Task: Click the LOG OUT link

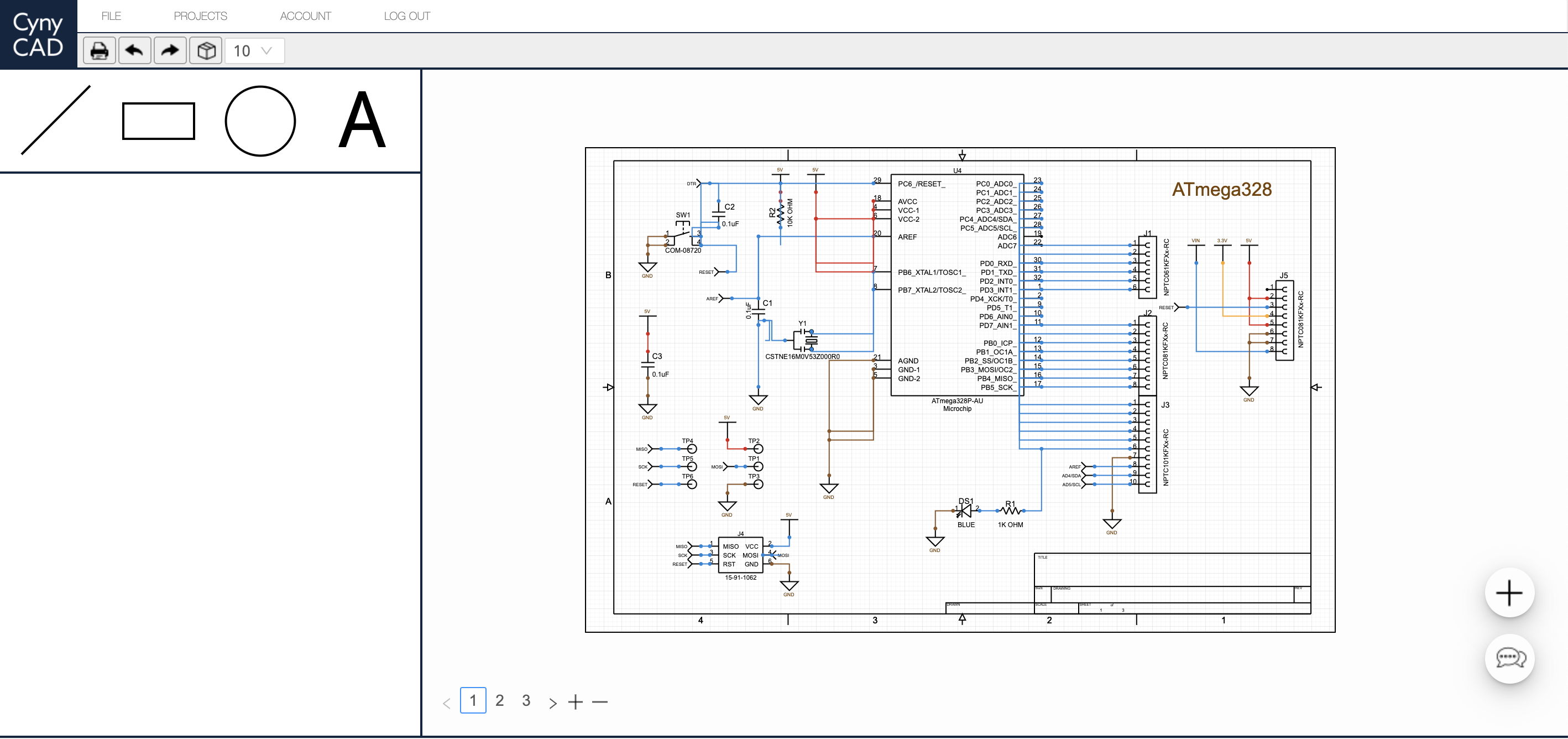Action: (x=406, y=16)
